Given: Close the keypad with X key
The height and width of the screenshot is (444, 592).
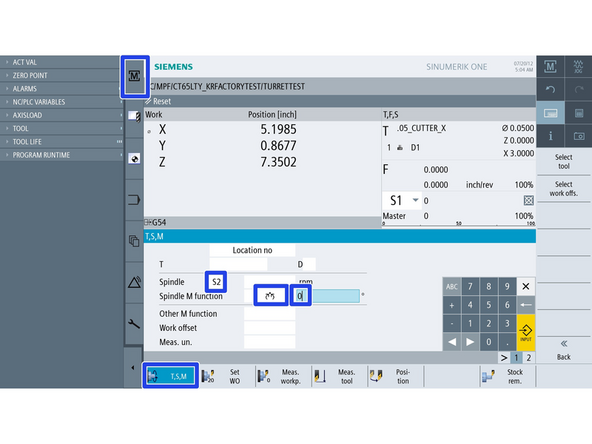Looking at the screenshot, I should (526, 287).
